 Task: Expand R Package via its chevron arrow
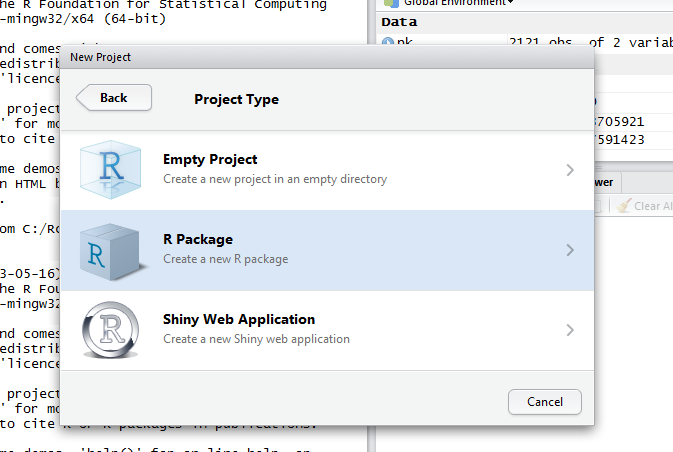[570, 250]
